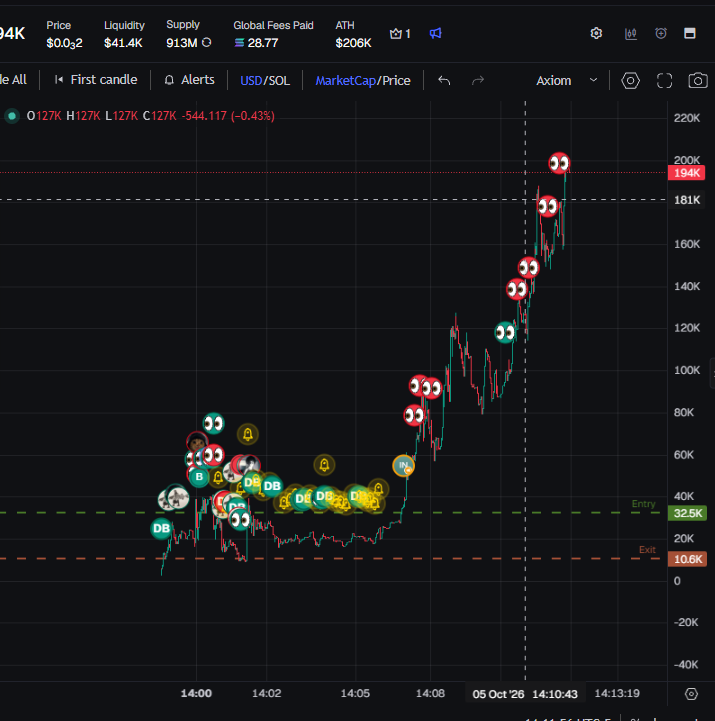Viewport: 715px width, 721px height.
Task: Click the green series status dot by OHLC
Action: tap(12, 116)
